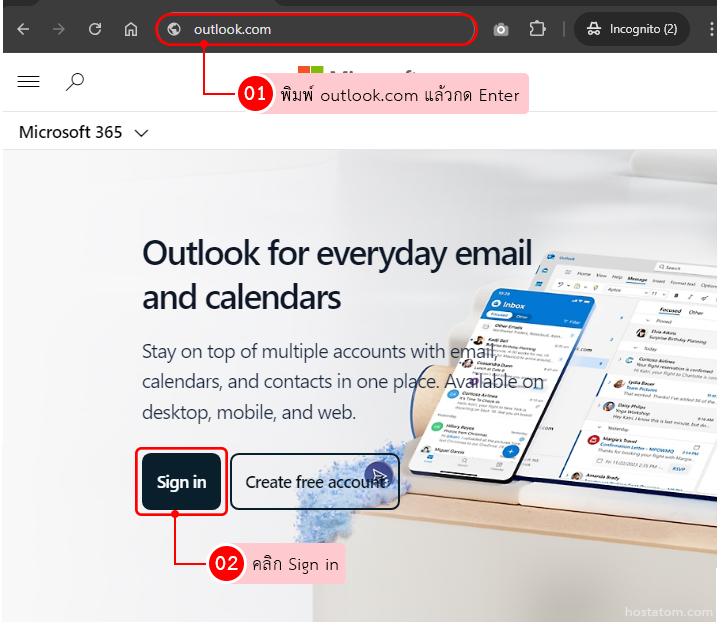This screenshot has width=720, height=622.
Task: Click the Incognito (2) indicator
Action: click(632, 29)
